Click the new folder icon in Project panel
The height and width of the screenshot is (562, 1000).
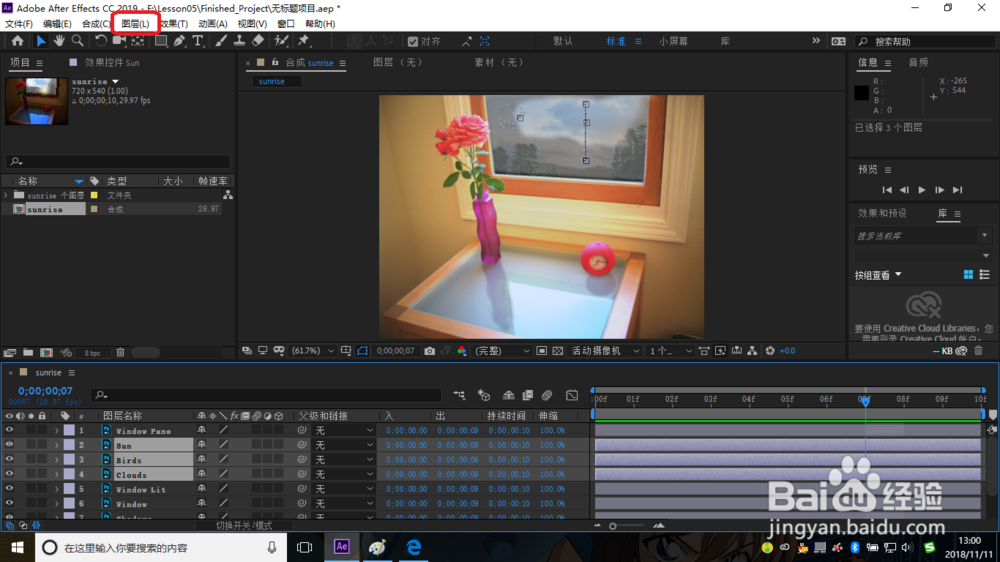tap(28, 352)
